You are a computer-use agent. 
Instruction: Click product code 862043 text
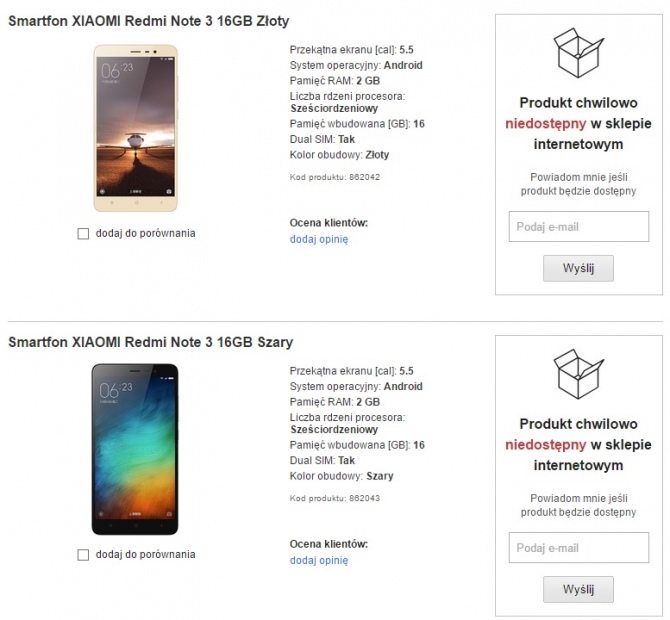334,497
